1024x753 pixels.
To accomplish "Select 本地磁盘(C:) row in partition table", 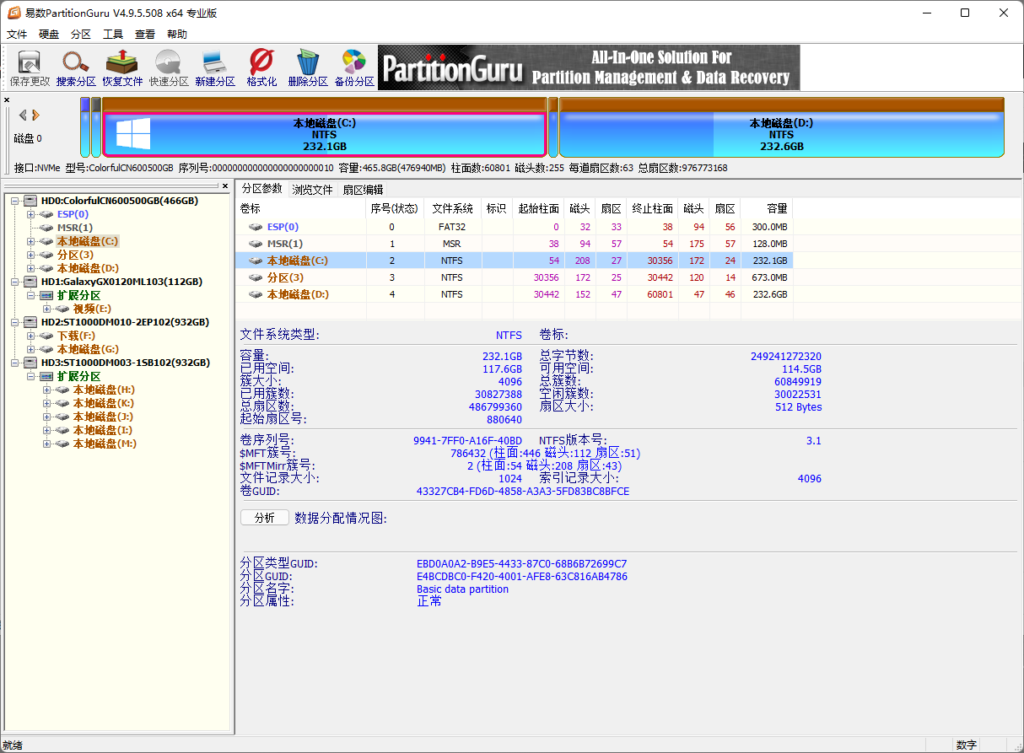I will (x=515, y=261).
